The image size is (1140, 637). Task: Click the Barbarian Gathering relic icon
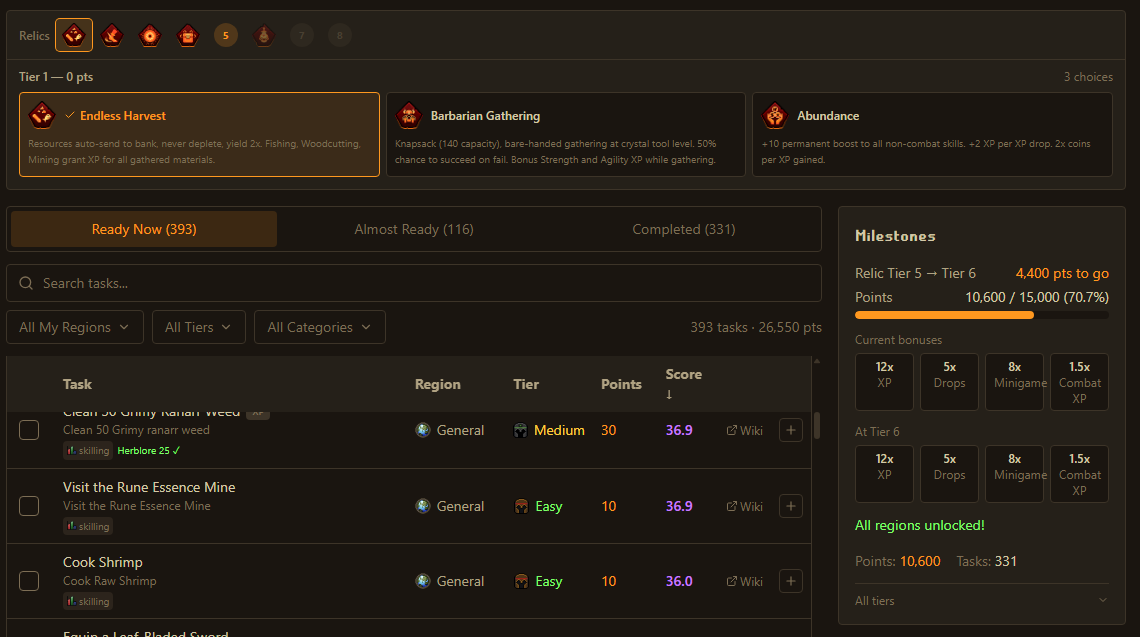[x=409, y=114]
